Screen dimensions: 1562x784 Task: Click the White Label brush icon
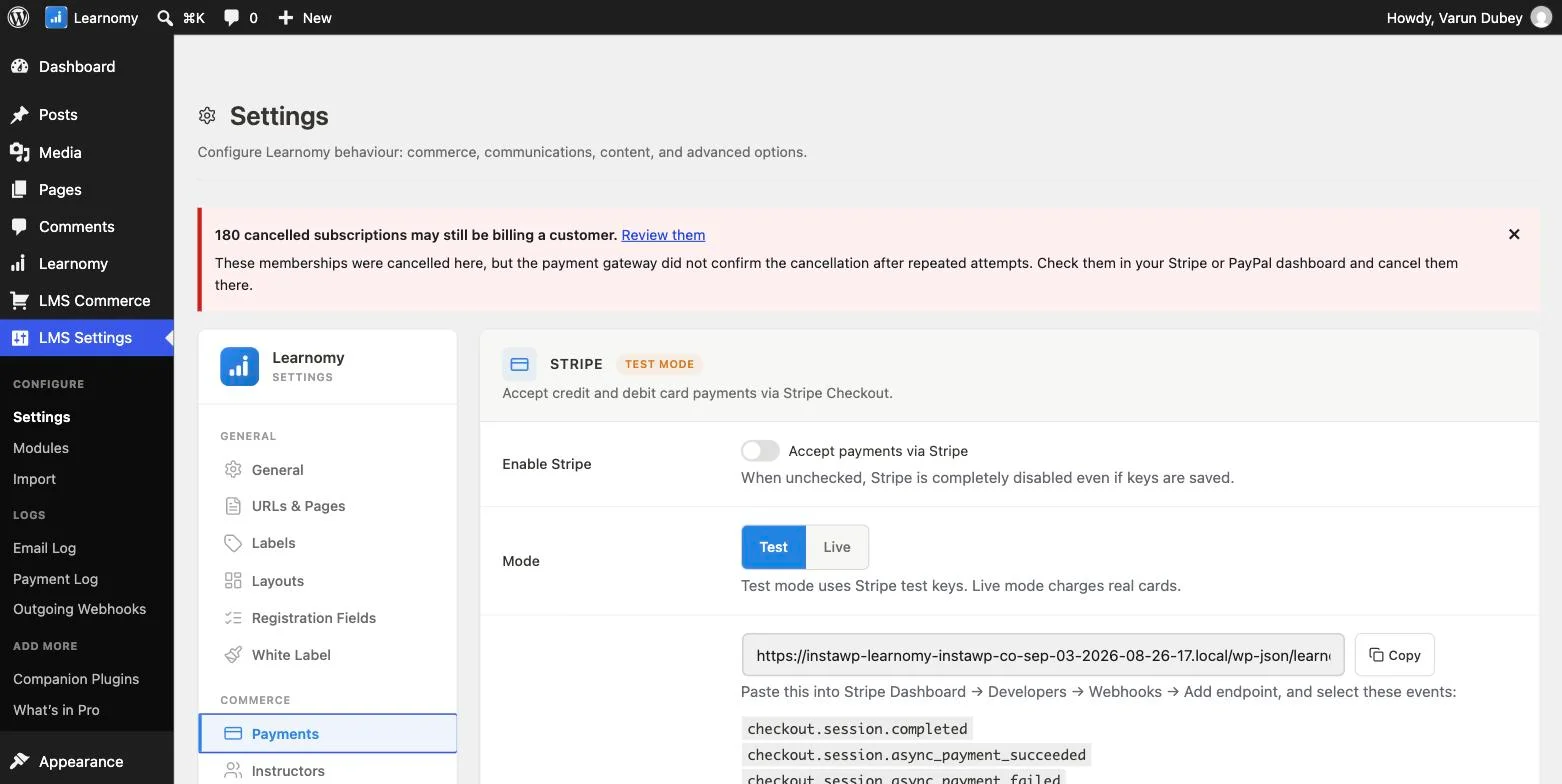pos(233,655)
